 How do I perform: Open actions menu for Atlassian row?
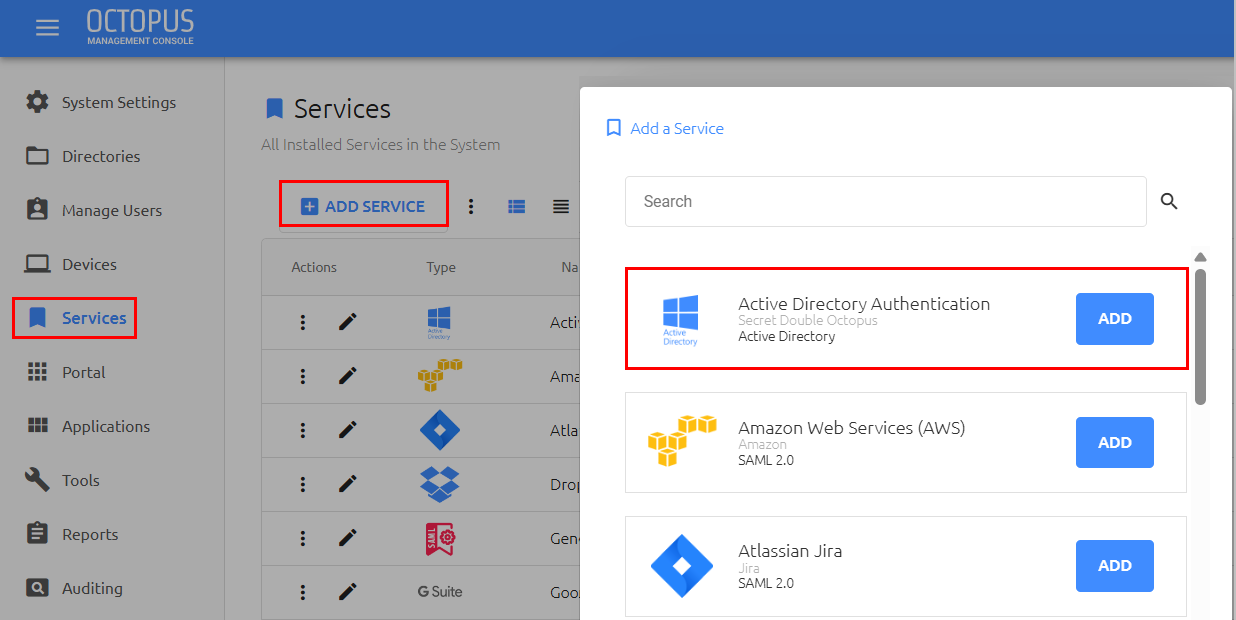pos(303,430)
